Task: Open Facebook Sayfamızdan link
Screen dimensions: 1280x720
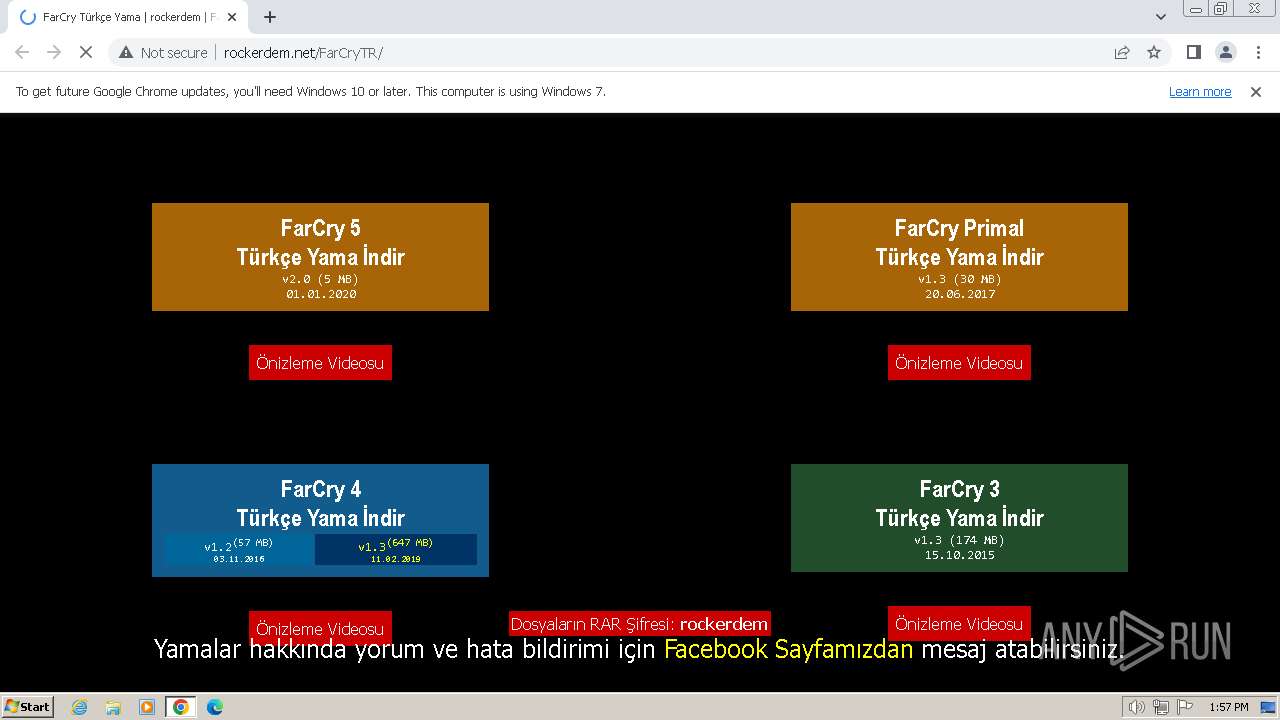Action: tap(788, 649)
